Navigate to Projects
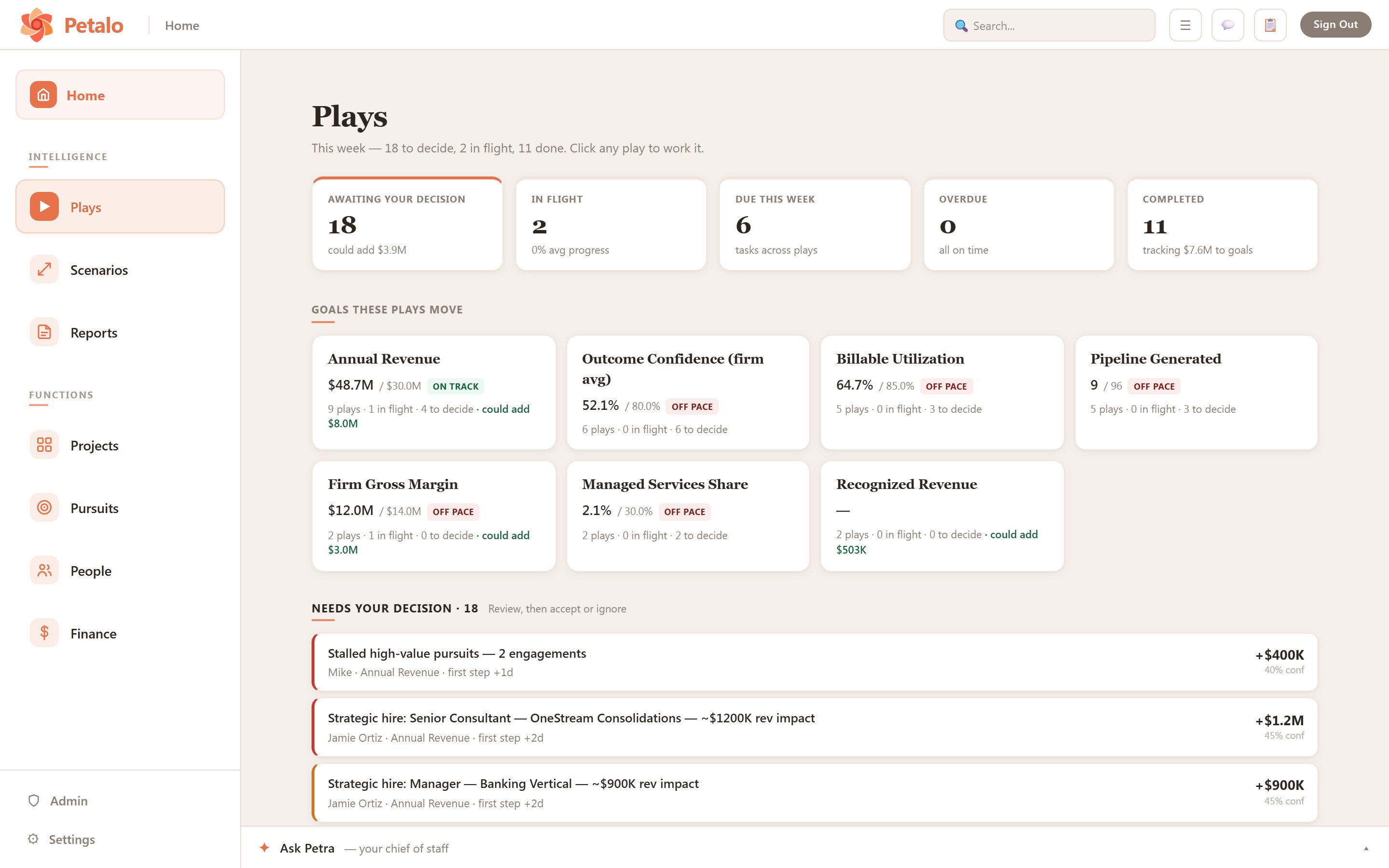The height and width of the screenshot is (868, 1389). [120, 445]
